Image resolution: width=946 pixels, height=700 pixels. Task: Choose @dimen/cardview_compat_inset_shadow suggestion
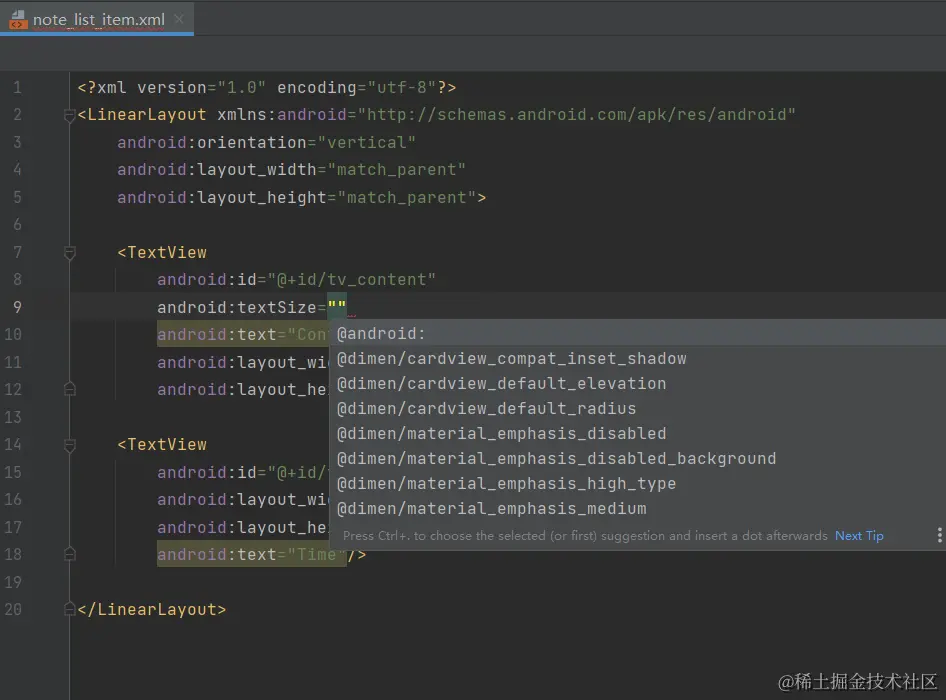[x=638, y=358]
